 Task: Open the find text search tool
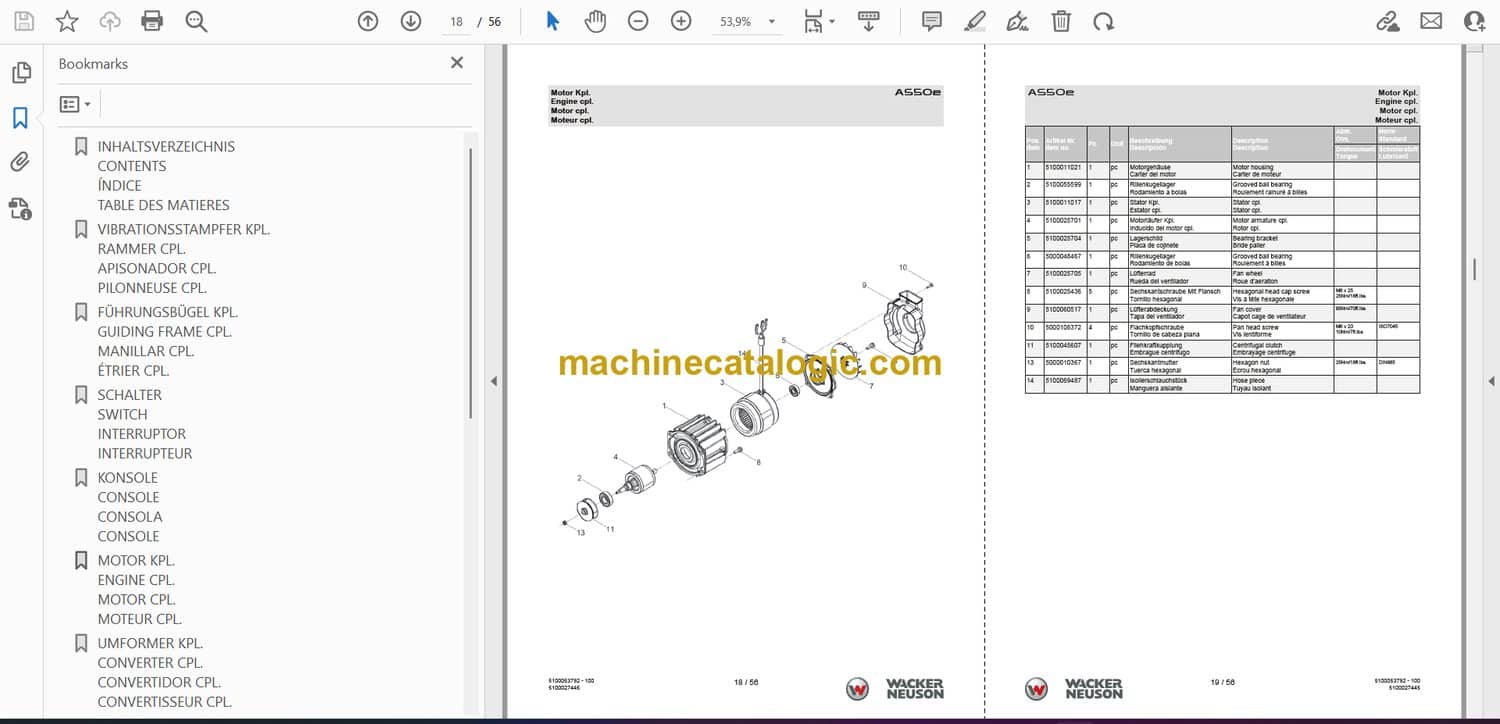click(x=196, y=21)
